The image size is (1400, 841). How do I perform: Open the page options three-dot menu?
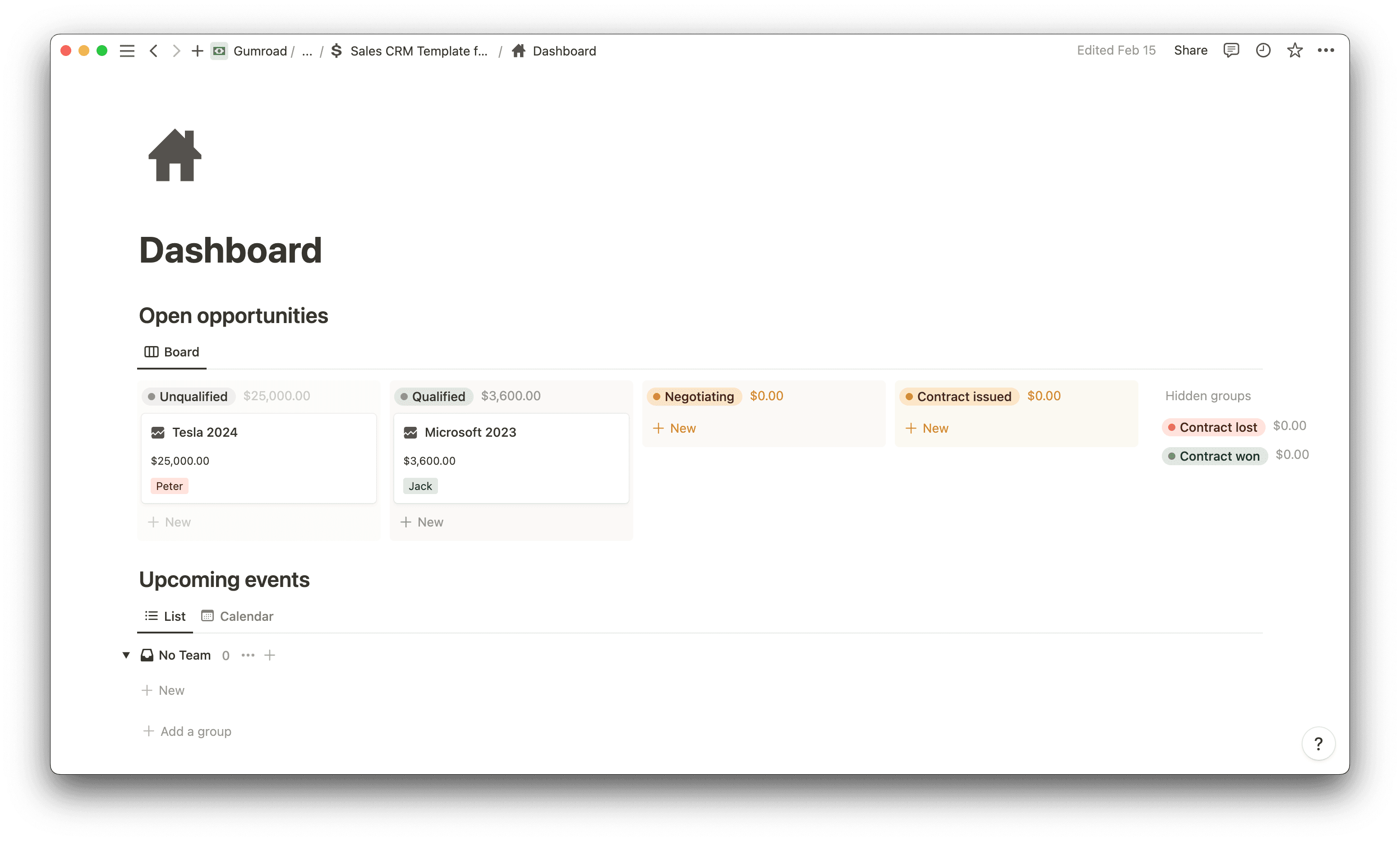coord(1326,51)
